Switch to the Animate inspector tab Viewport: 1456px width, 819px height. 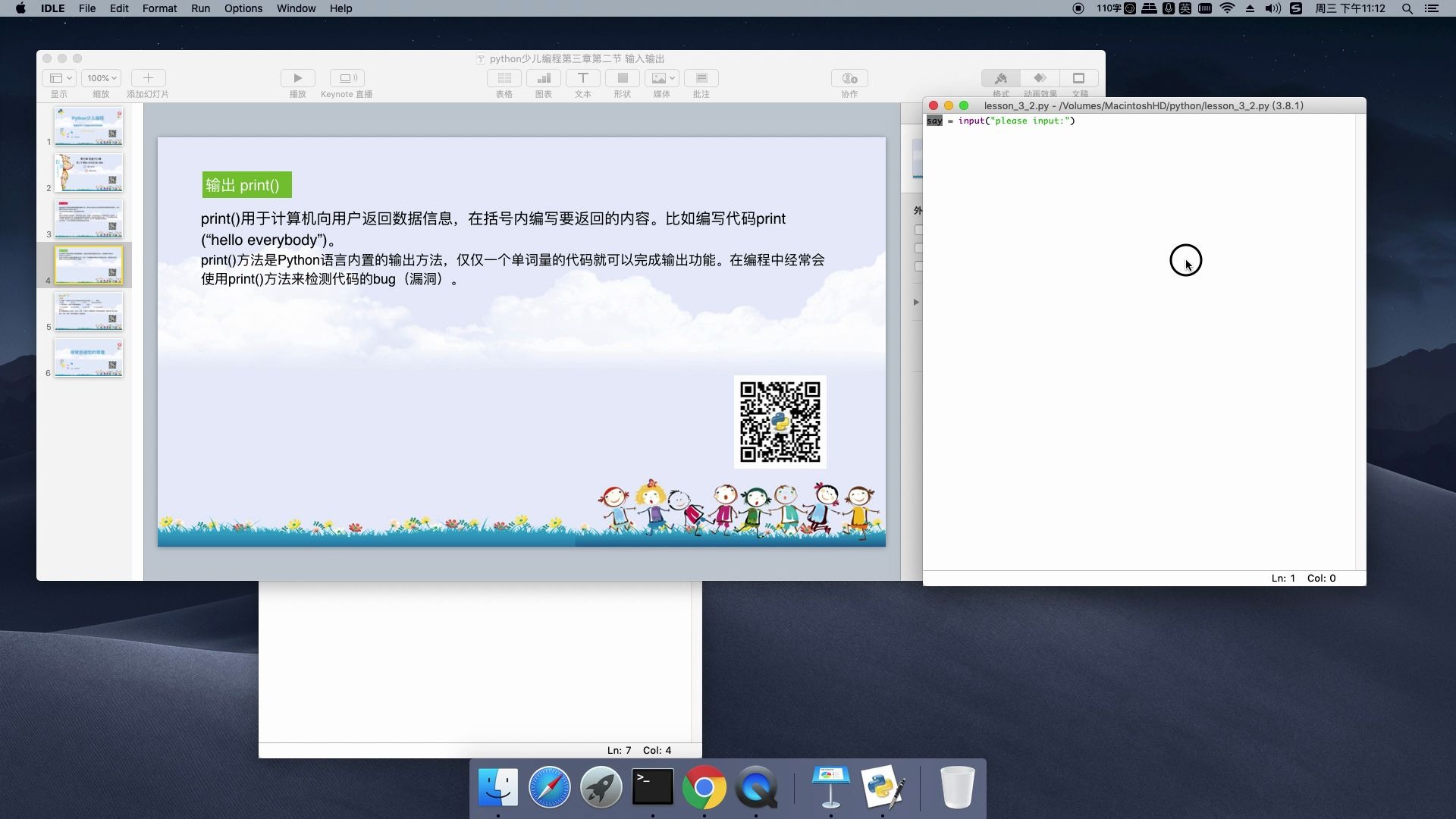click(1040, 79)
